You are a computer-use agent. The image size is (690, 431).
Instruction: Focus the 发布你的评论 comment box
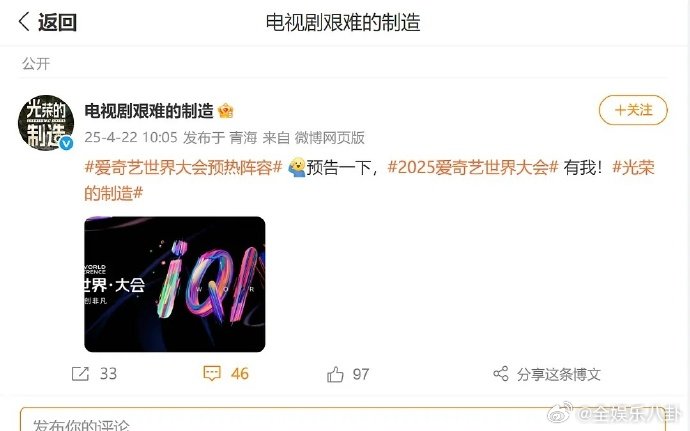[343, 420]
